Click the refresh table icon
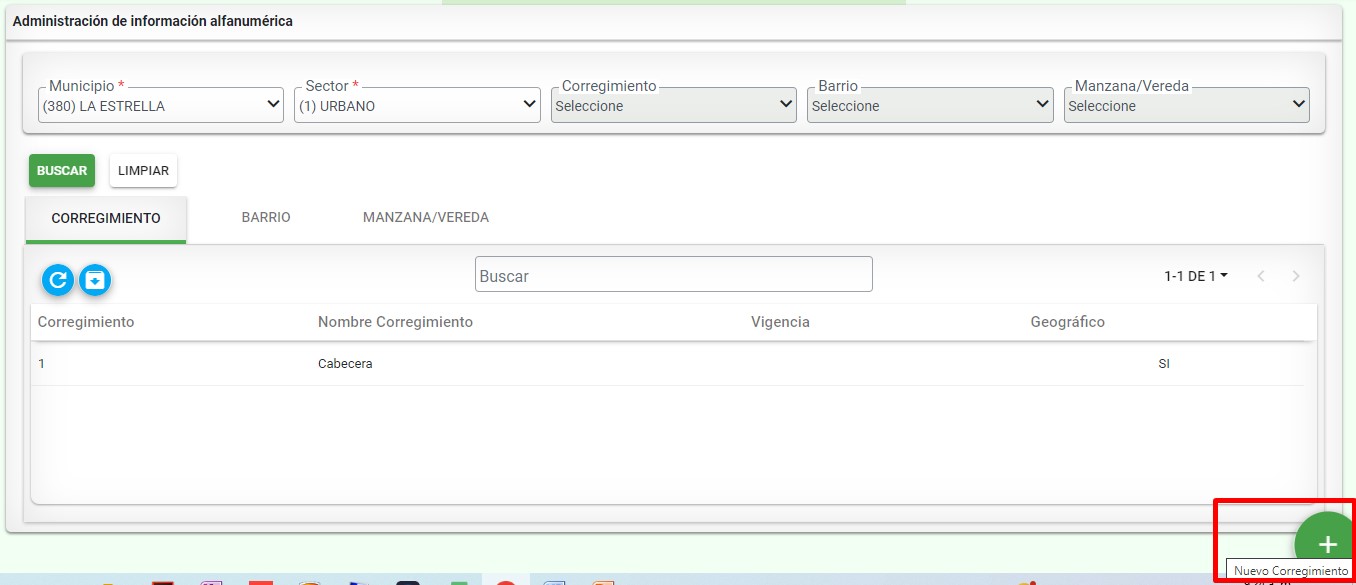 click(x=58, y=280)
